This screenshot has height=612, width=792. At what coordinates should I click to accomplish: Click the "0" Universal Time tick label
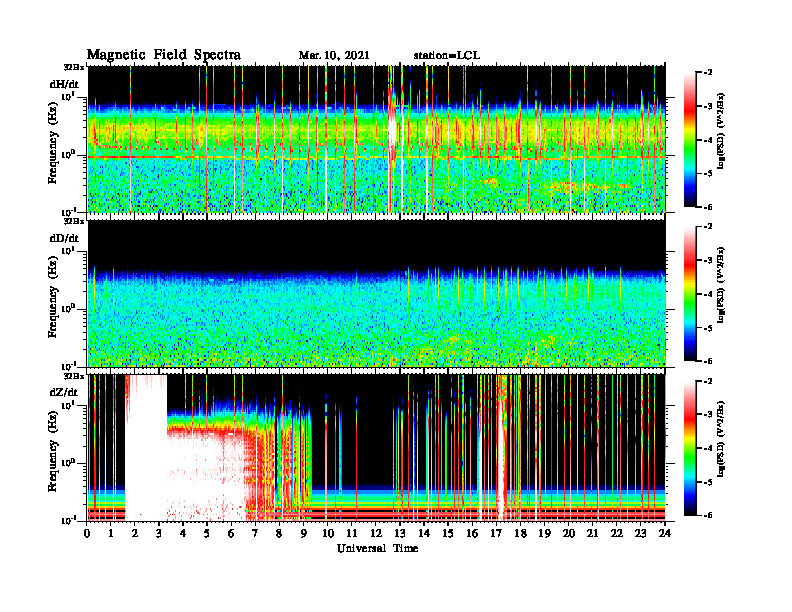coord(87,533)
